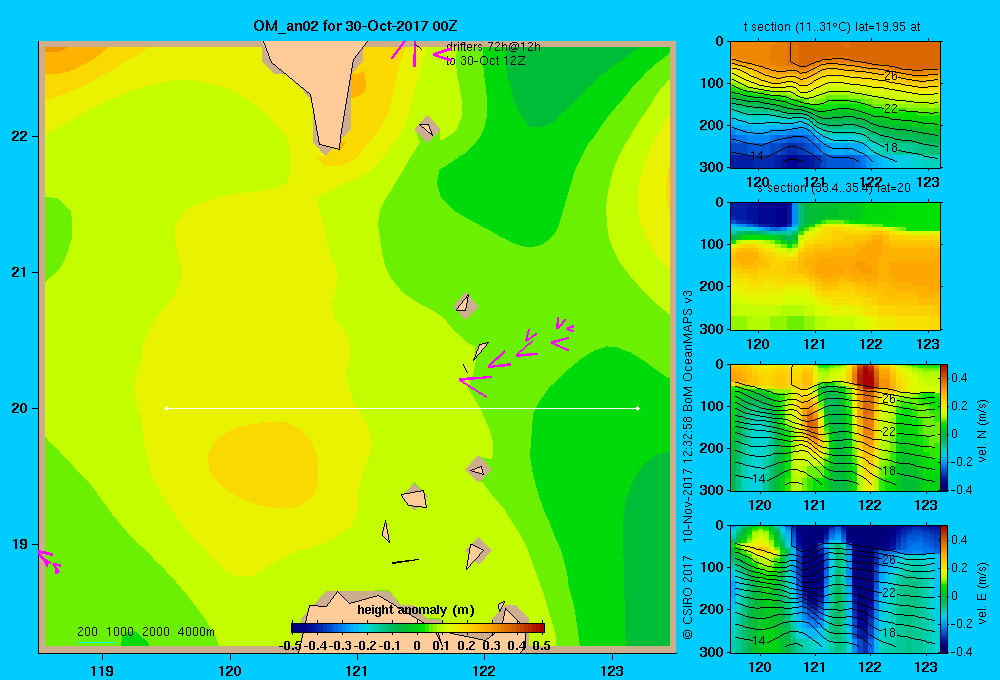
Task: Click the longitude 123 label under main map
Action: click(x=612, y=670)
